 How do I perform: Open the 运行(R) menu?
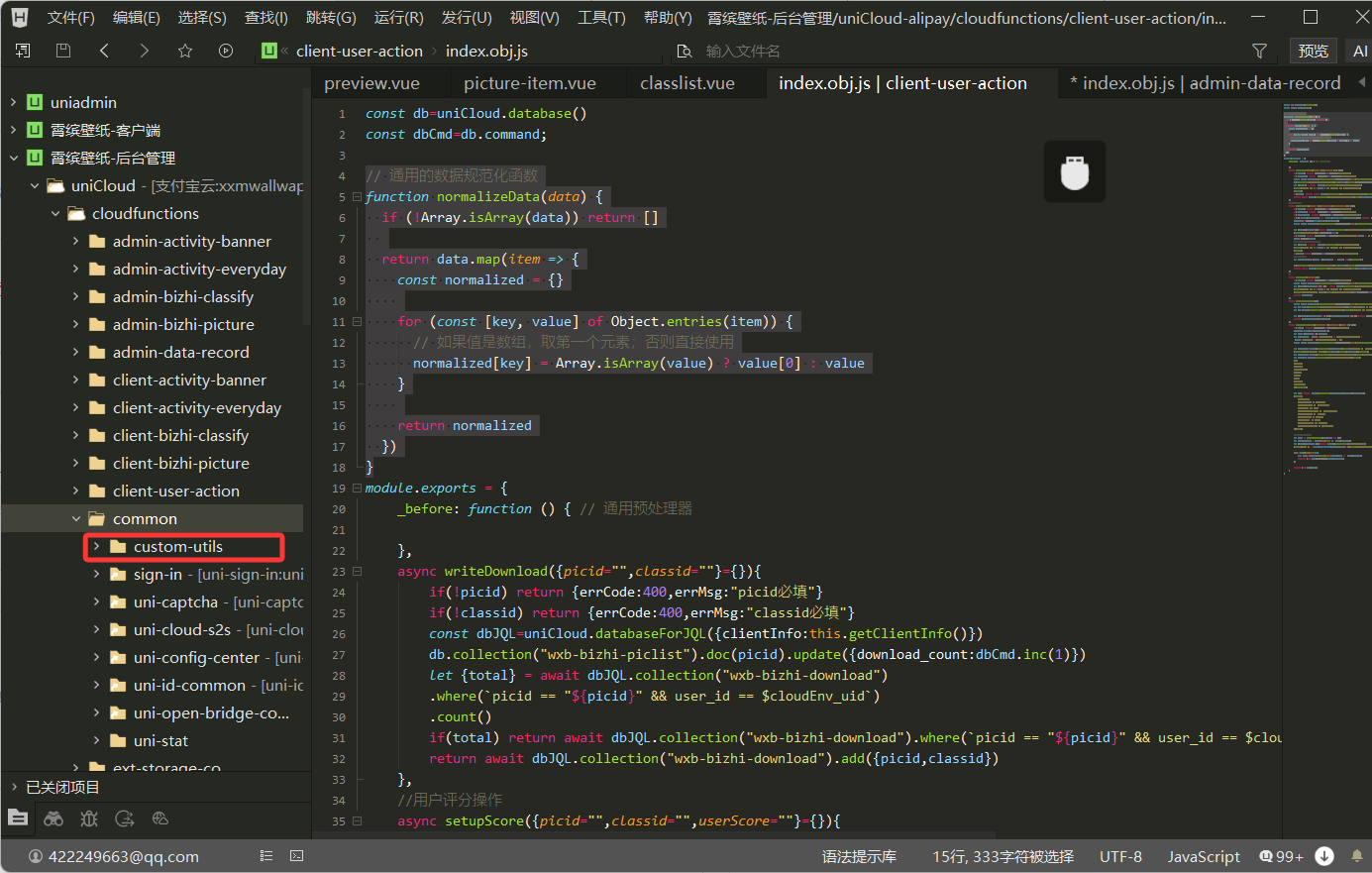[x=398, y=18]
